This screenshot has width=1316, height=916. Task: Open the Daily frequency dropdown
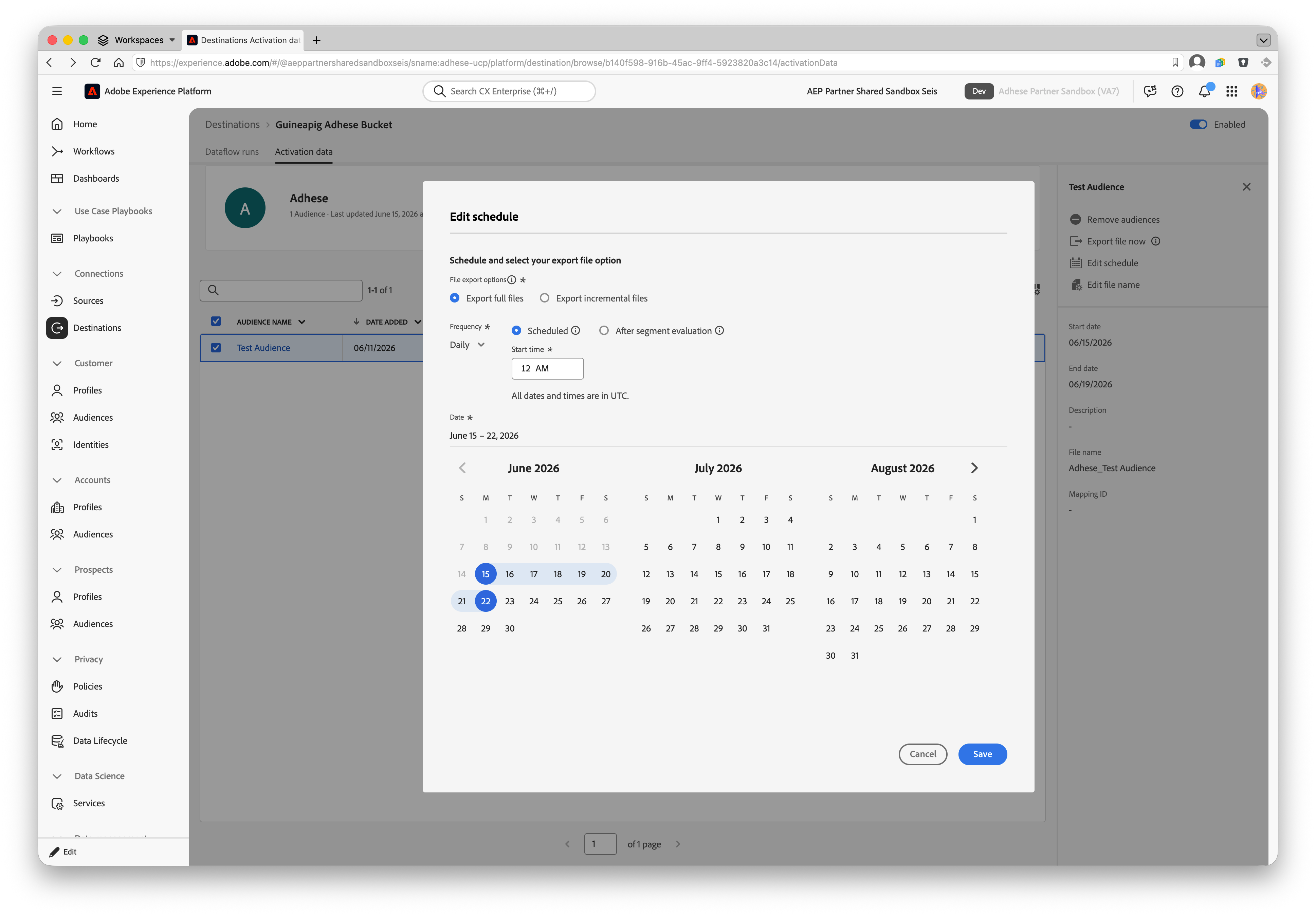click(x=467, y=345)
